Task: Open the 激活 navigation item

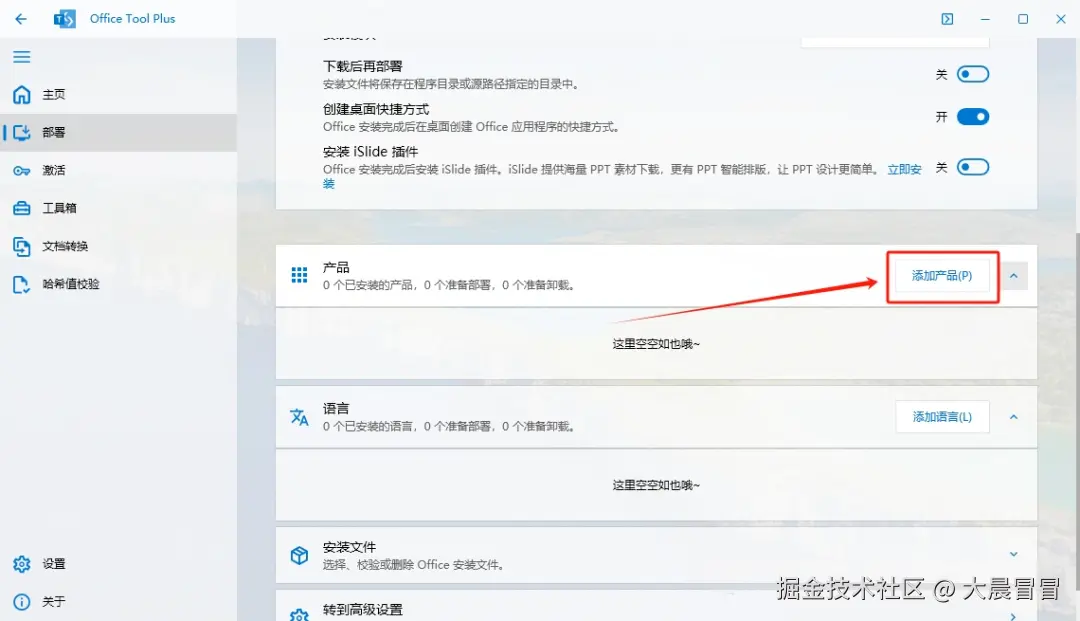Action: click(118, 170)
